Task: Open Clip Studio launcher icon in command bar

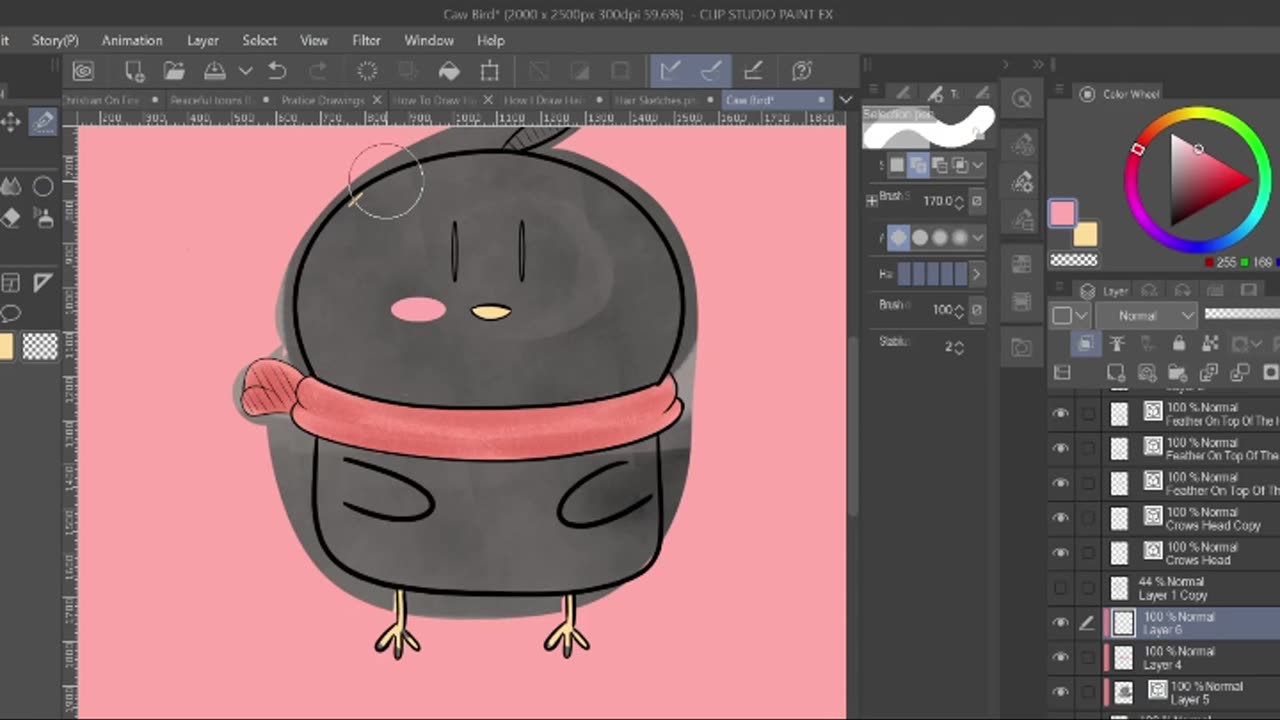Action: tap(83, 71)
